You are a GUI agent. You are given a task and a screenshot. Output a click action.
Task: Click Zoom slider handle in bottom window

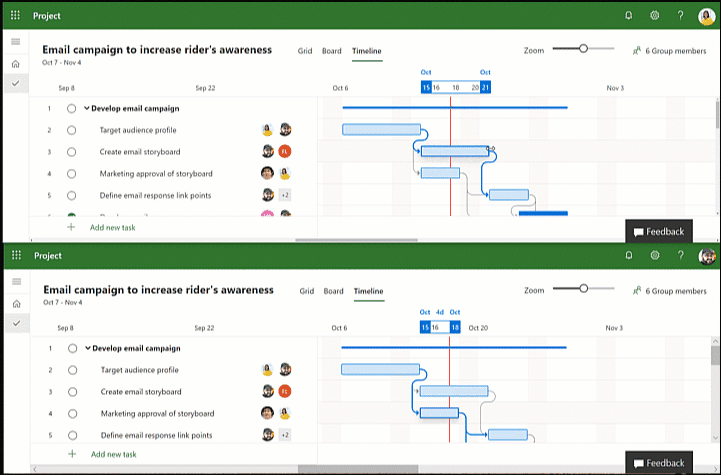(584, 288)
